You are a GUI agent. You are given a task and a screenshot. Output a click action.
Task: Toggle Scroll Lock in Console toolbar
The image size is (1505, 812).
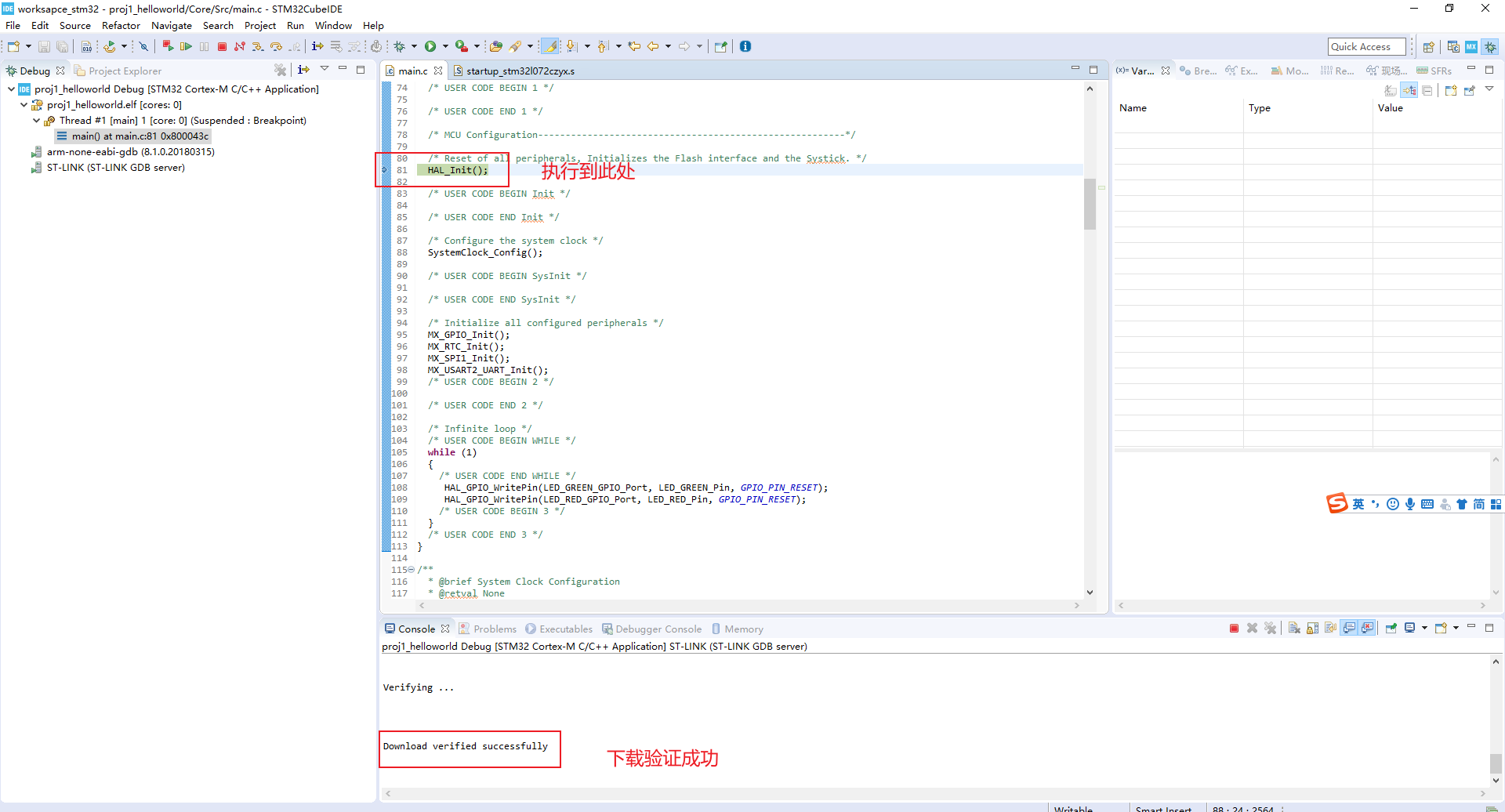(x=1312, y=628)
